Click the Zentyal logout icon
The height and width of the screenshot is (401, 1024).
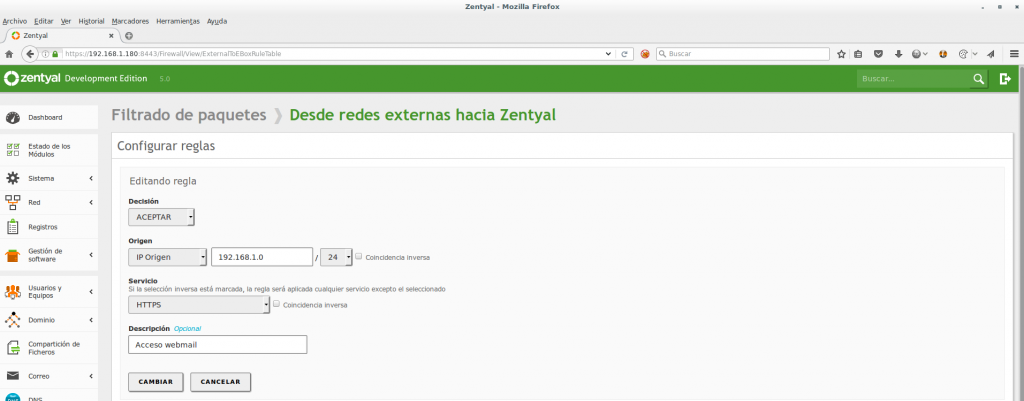coord(1005,78)
